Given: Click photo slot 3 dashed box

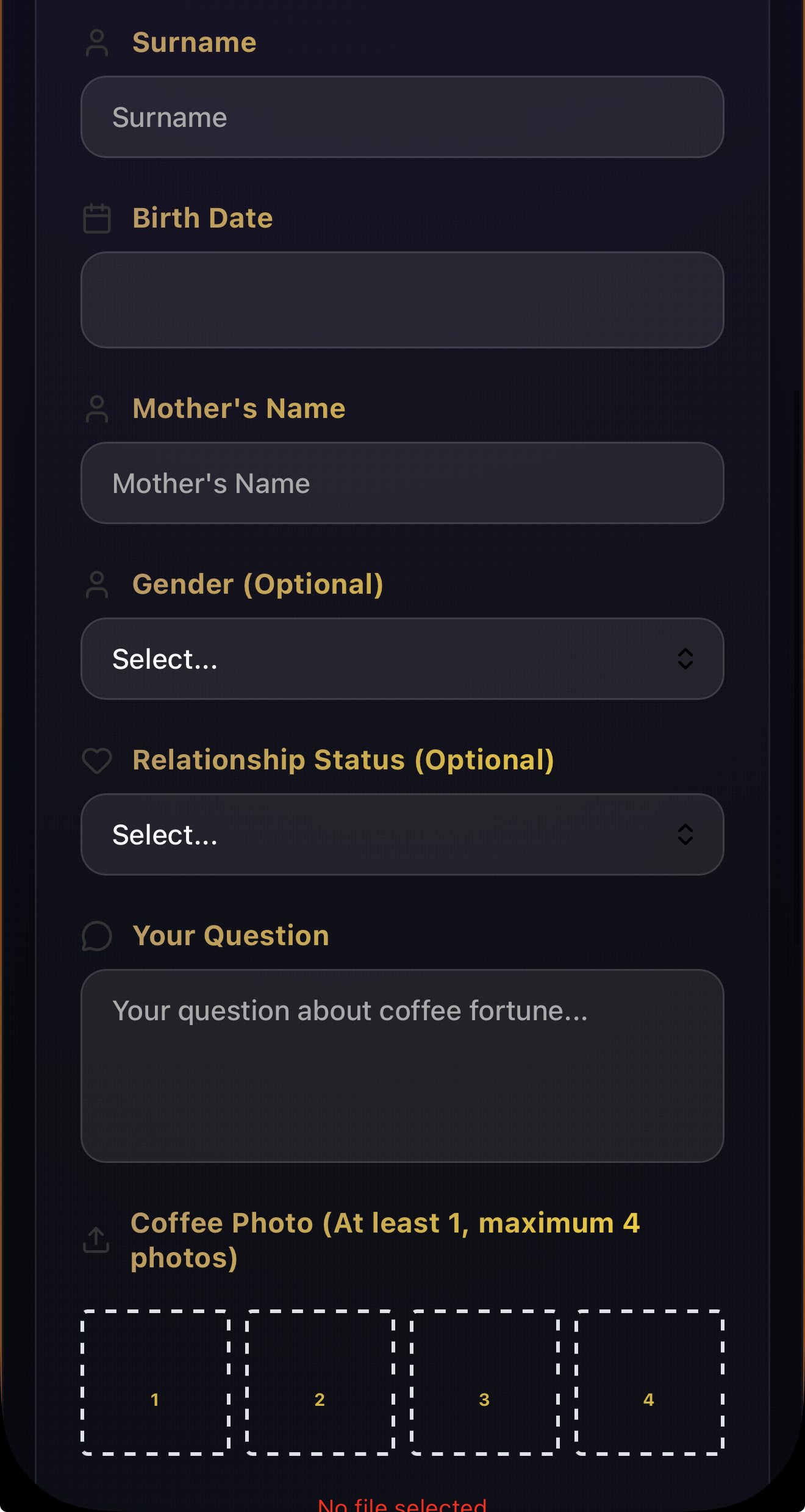Looking at the screenshot, I should (484, 1400).
